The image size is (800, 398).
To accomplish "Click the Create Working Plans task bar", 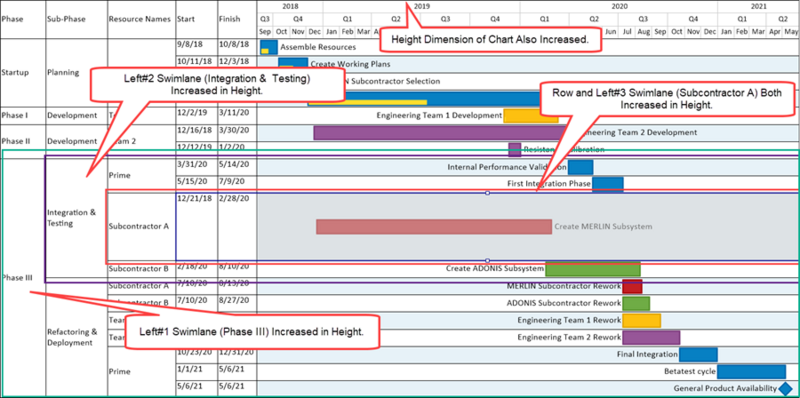I will [293, 64].
